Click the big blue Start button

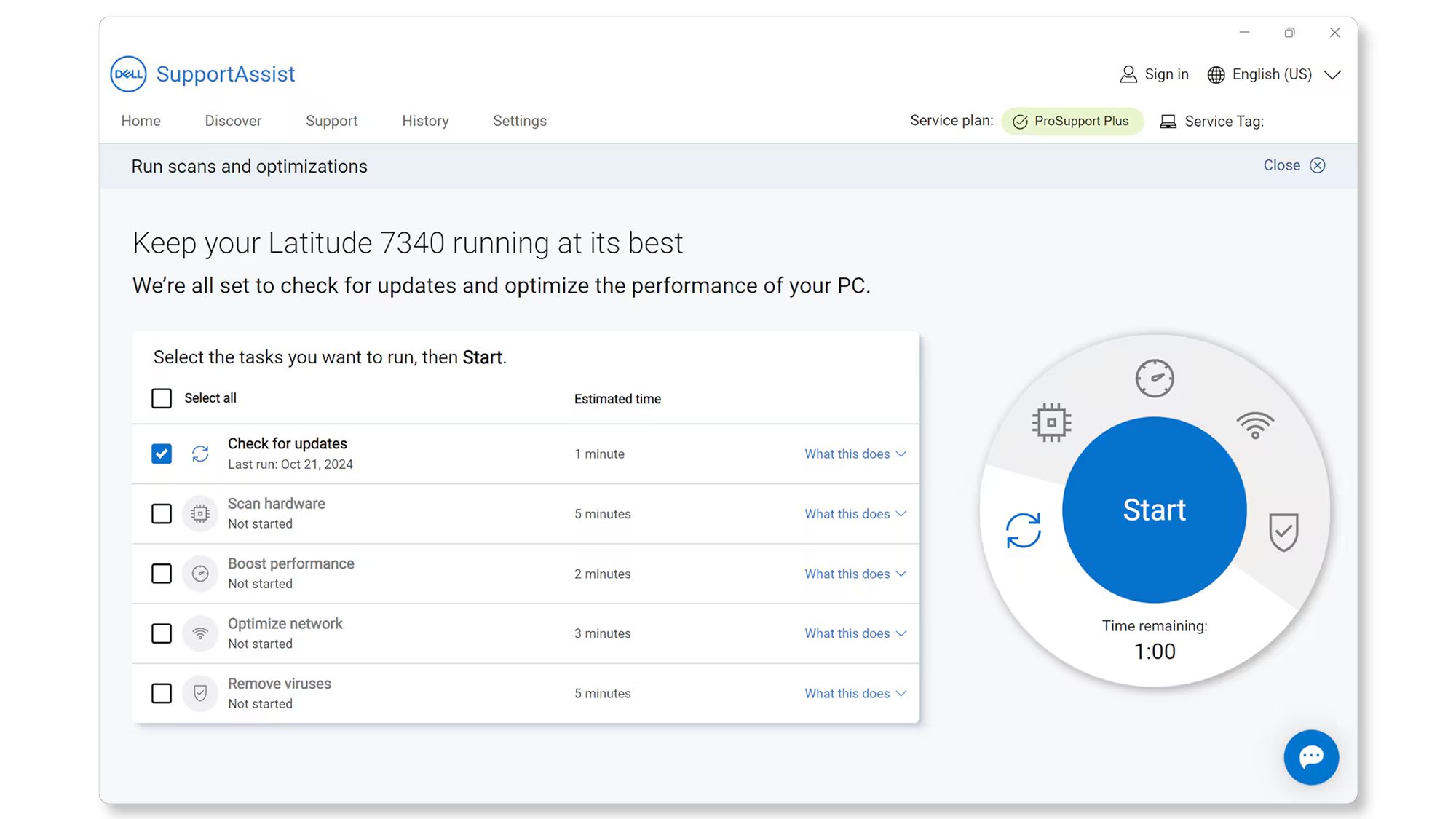click(x=1155, y=510)
